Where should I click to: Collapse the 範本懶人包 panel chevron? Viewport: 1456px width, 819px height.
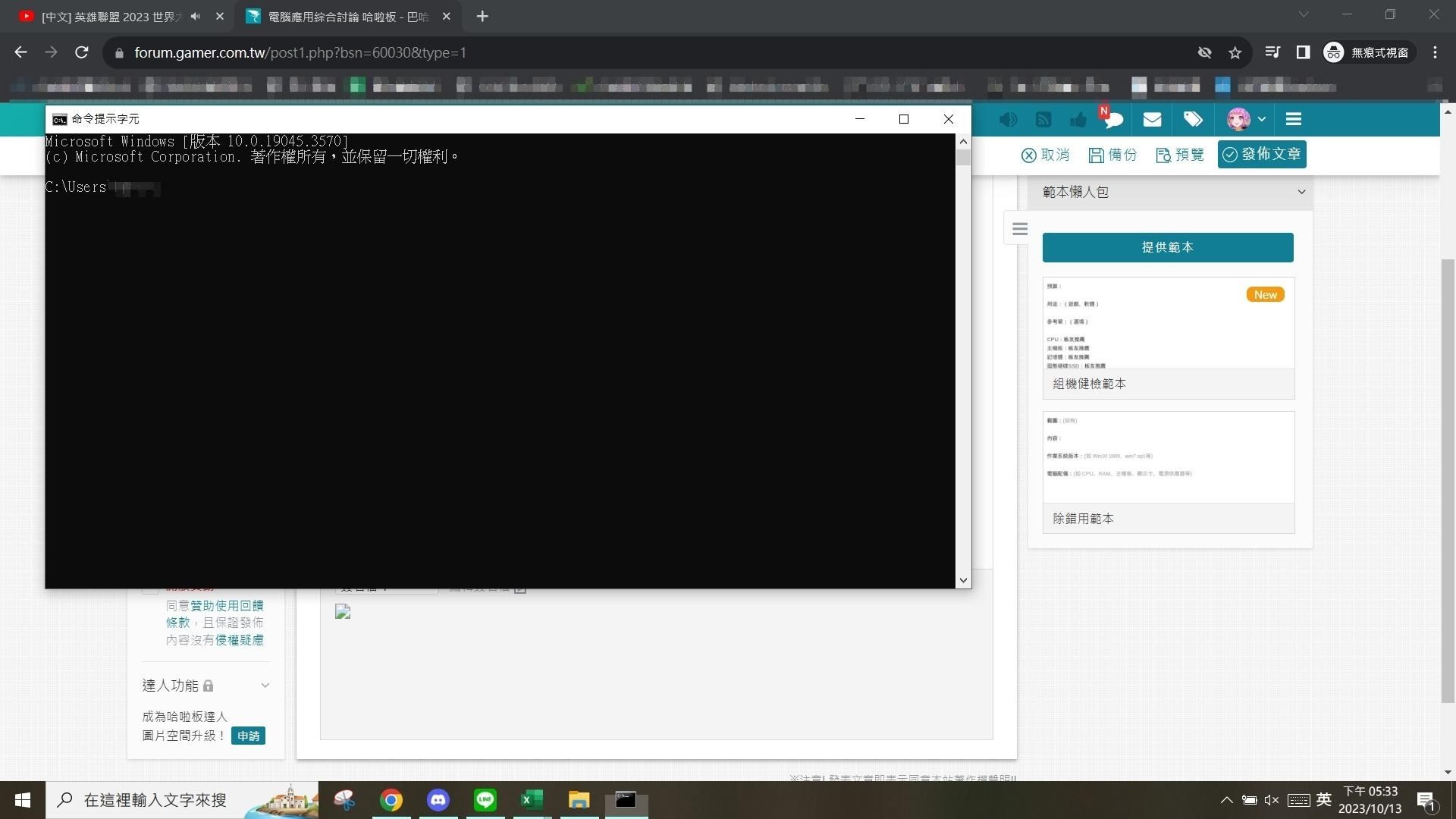tap(1301, 192)
